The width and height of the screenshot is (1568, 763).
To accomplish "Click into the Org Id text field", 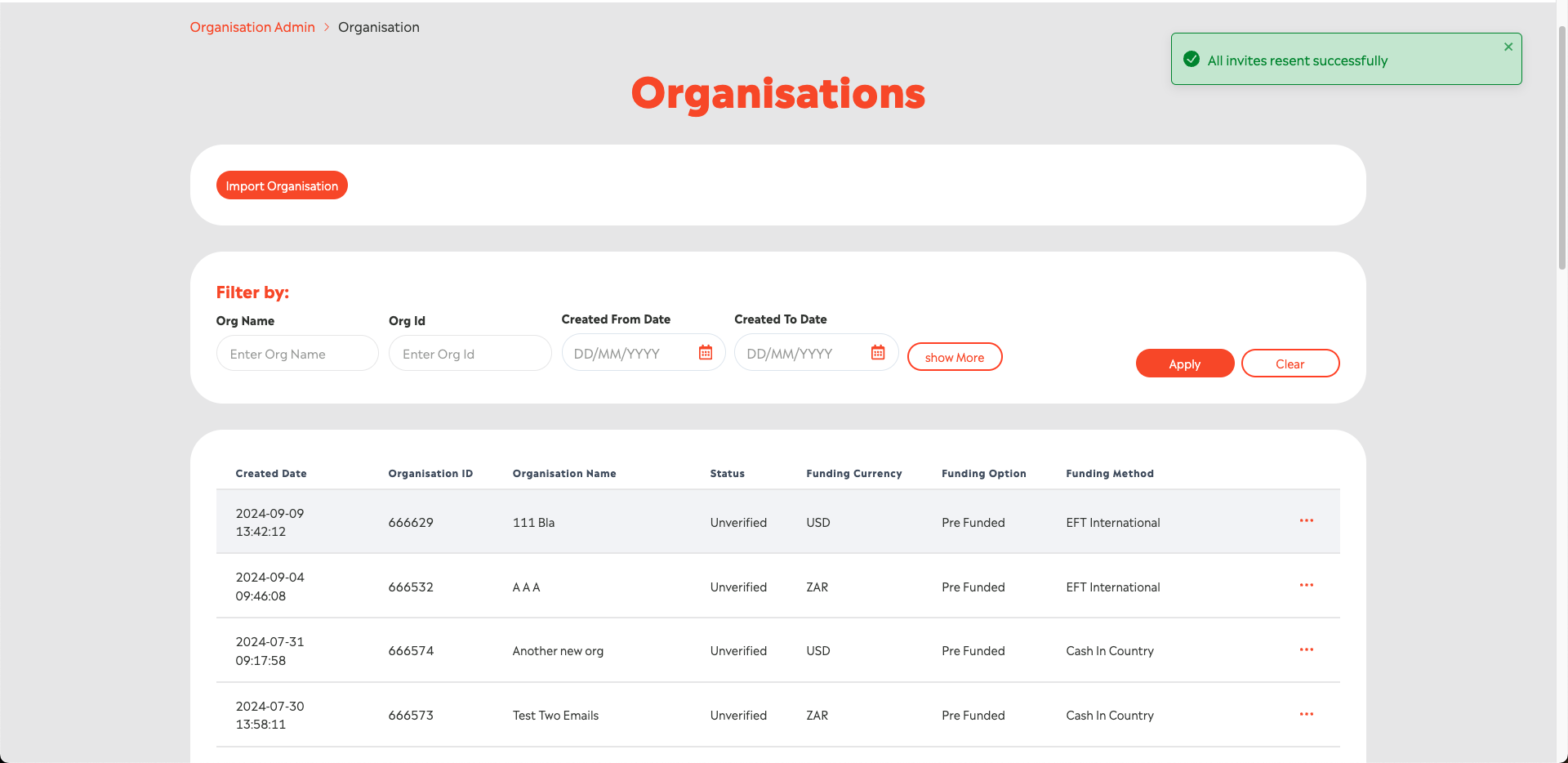I will [x=470, y=354].
